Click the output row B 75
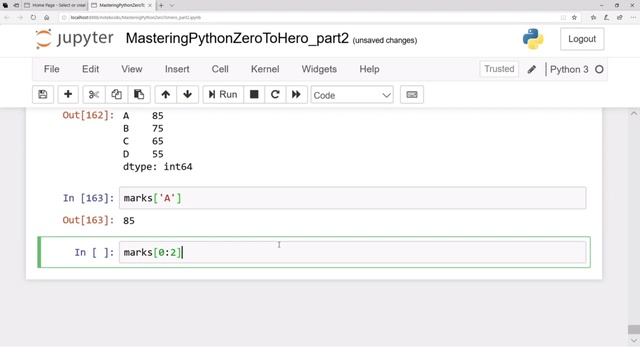This screenshot has width=640, height=360. (143, 129)
